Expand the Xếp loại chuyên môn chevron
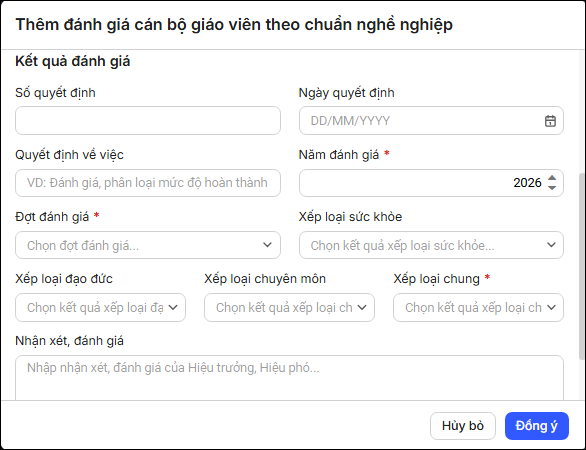 pos(362,307)
